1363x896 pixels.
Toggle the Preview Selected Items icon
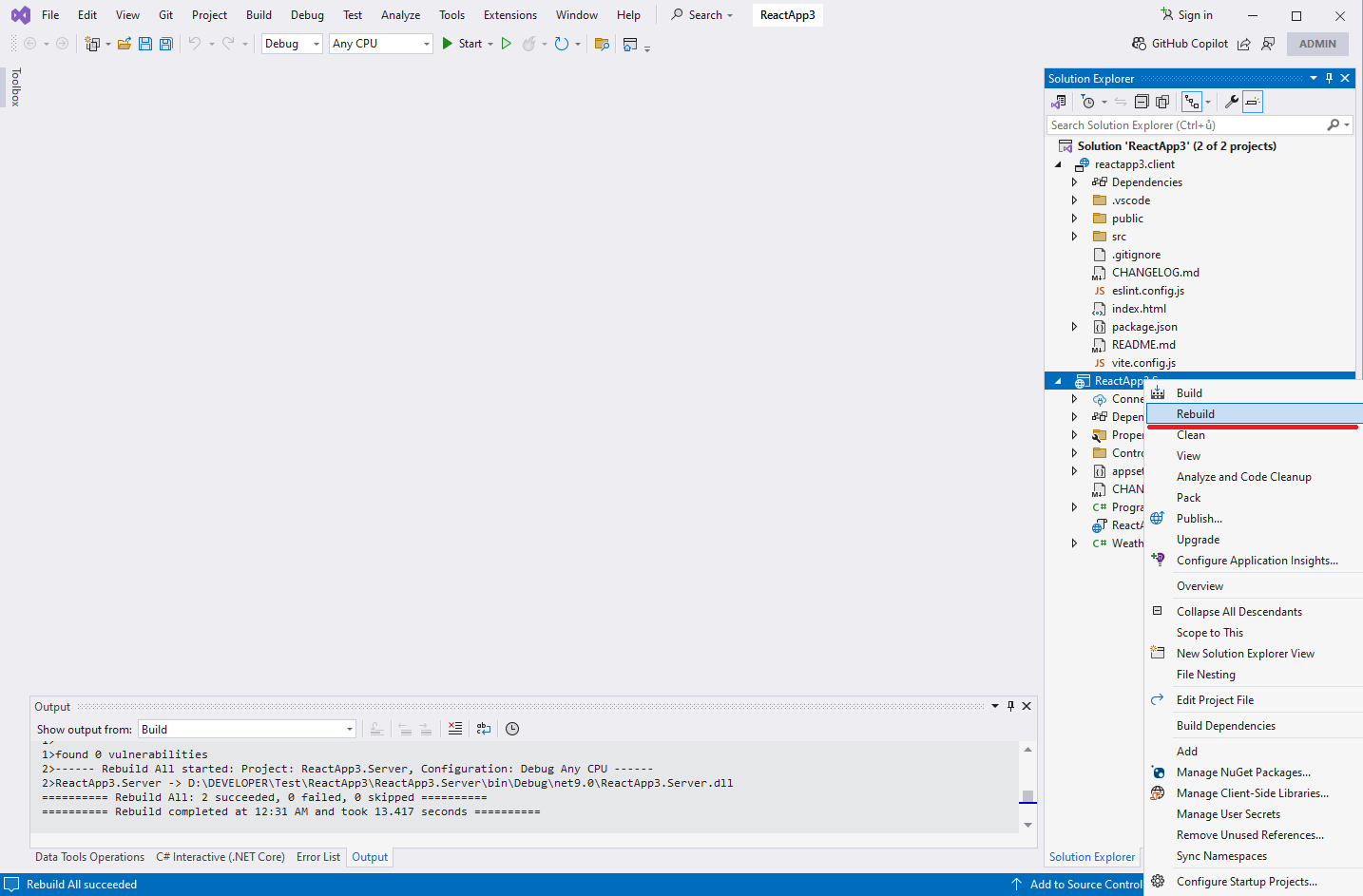click(1253, 102)
